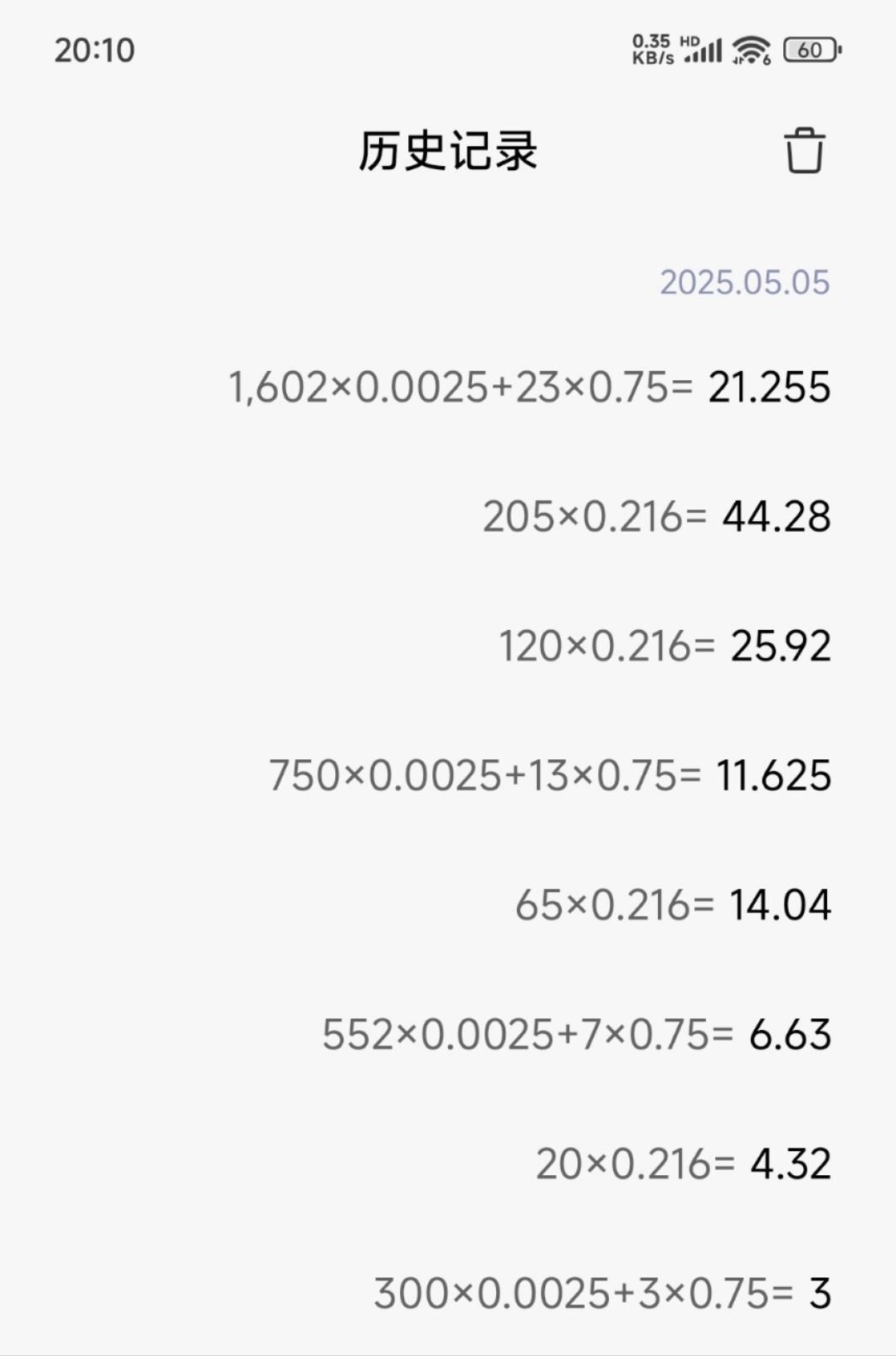
Task: Select the 65×0.216 calculation entry
Action: (673, 905)
